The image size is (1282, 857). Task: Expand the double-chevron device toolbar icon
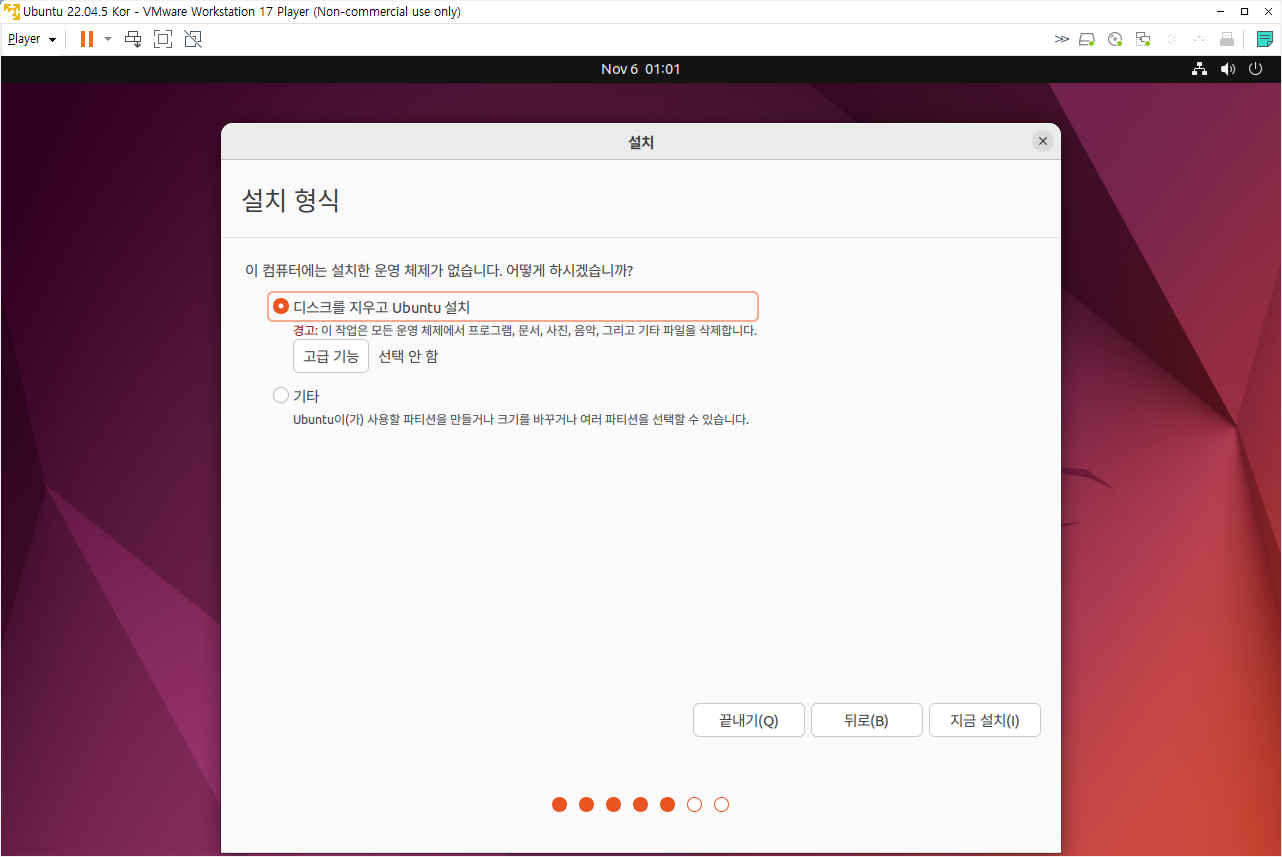point(1061,39)
